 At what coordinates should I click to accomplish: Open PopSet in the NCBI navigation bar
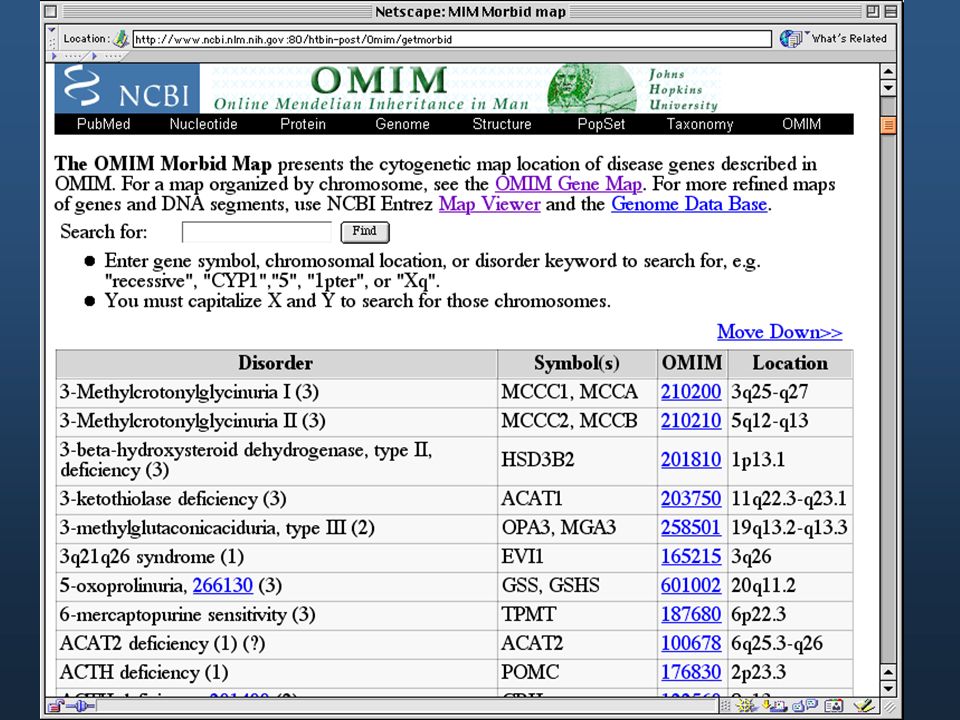[601, 124]
